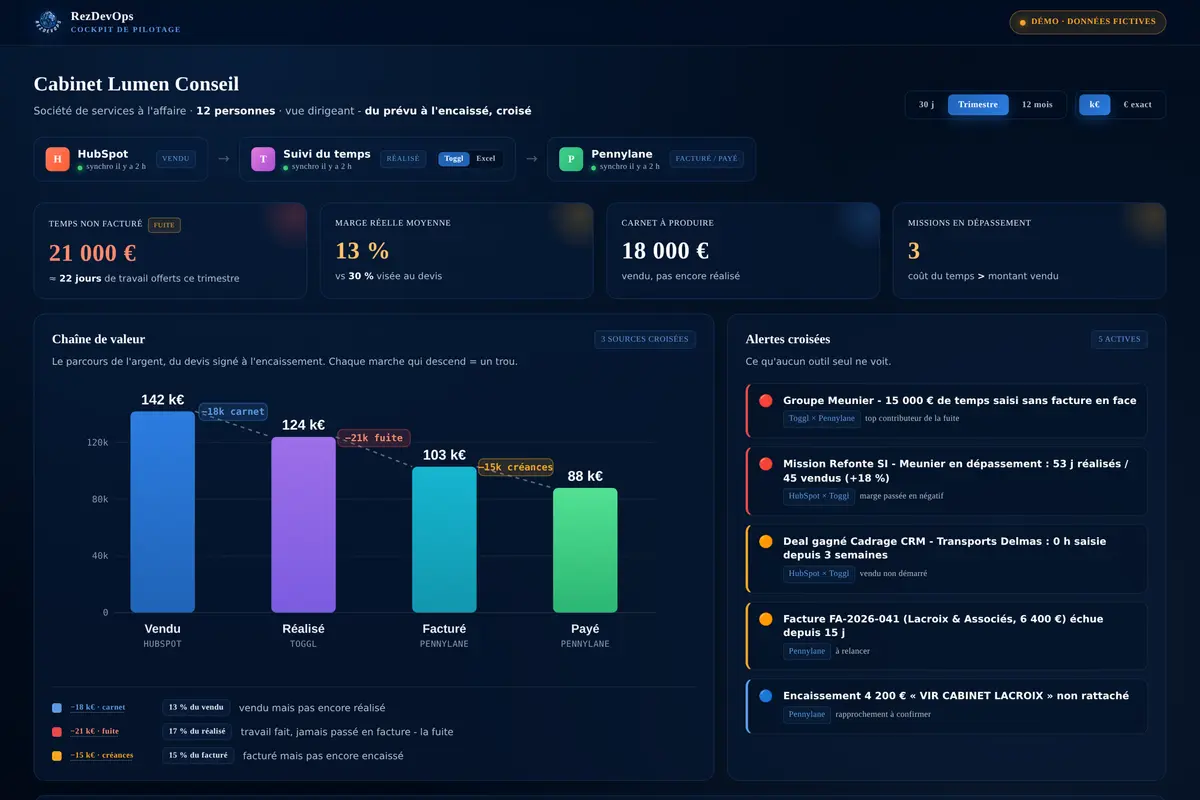The height and width of the screenshot is (800, 1200).
Task: Click the teal Facturé bar in chart
Action: point(444,540)
